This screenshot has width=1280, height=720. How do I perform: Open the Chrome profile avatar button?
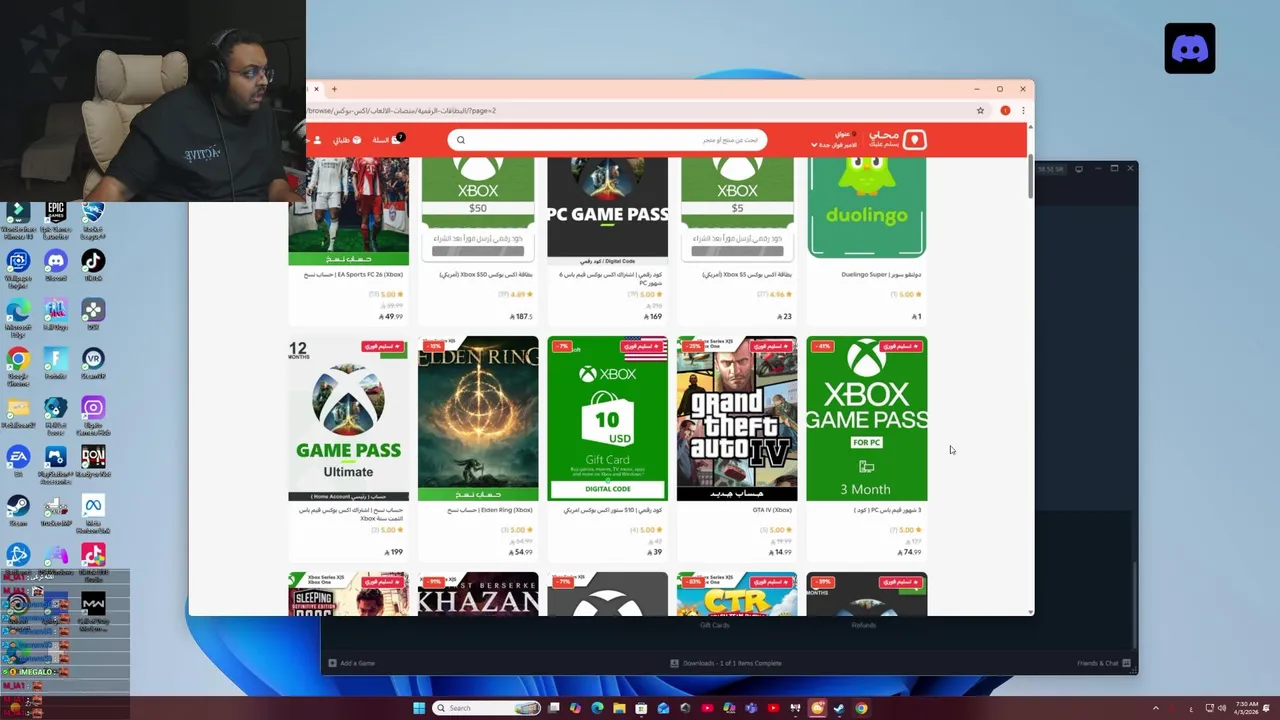pyautogui.click(x=1005, y=111)
